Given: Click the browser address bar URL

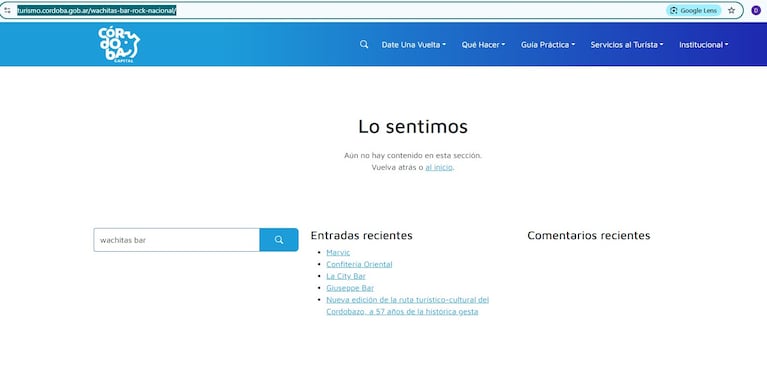Looking at the screenshot, I should [96, 10].
